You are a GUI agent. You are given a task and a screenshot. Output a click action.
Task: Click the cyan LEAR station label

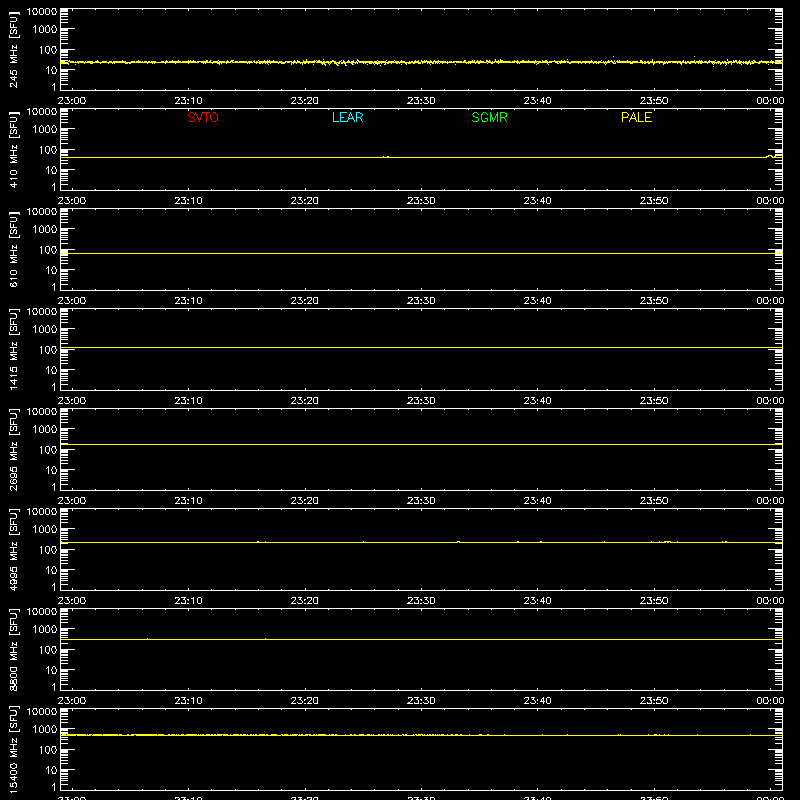[x=347, y=117]
